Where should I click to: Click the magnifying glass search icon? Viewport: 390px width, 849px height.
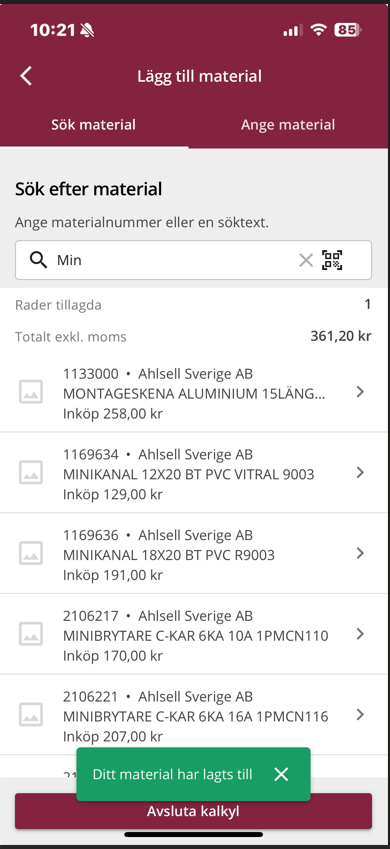tap(38, 260)
